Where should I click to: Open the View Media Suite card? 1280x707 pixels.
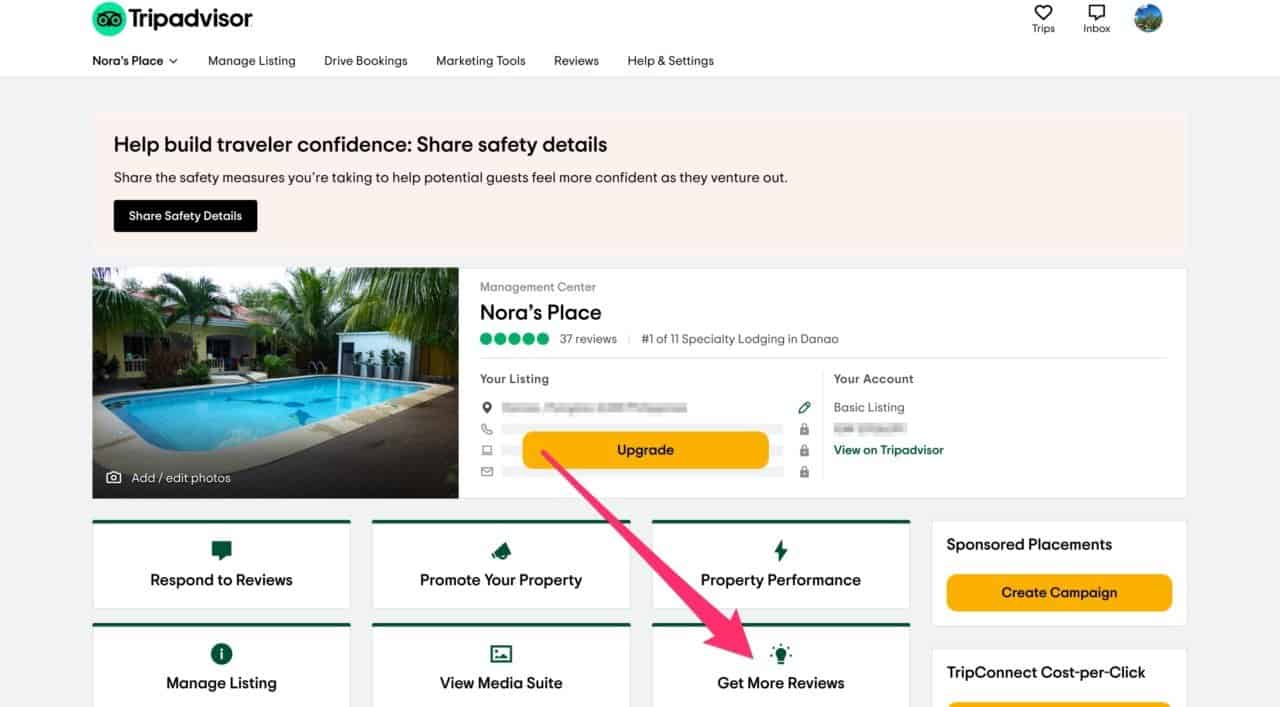501,665
